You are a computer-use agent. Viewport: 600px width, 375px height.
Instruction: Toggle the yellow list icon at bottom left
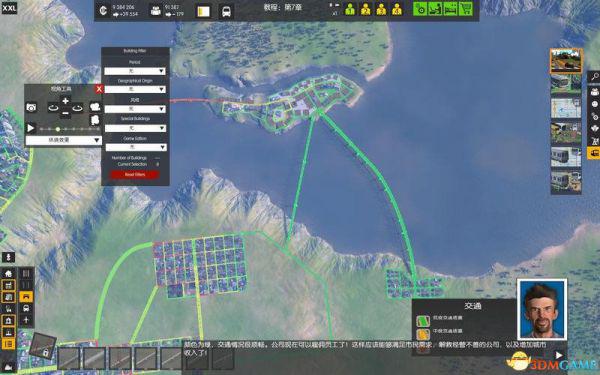(x=8, y=344)
